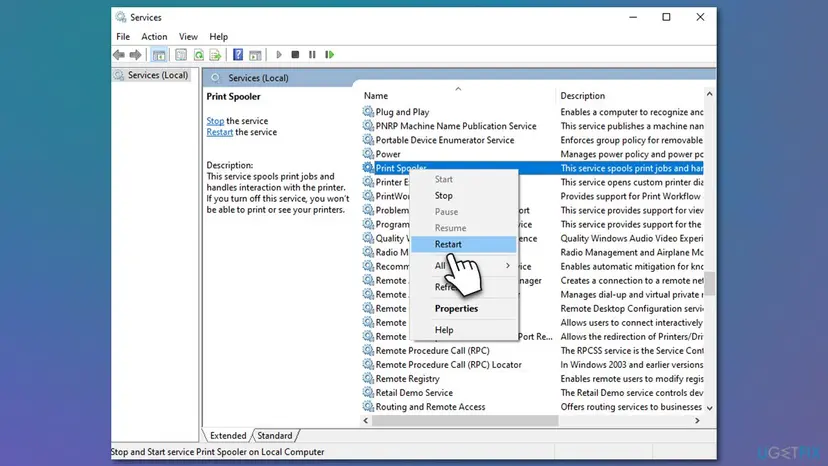This screenshot has height=466, width=828.
Task: Click the Stop Service square icon
Action: point(295,54)
